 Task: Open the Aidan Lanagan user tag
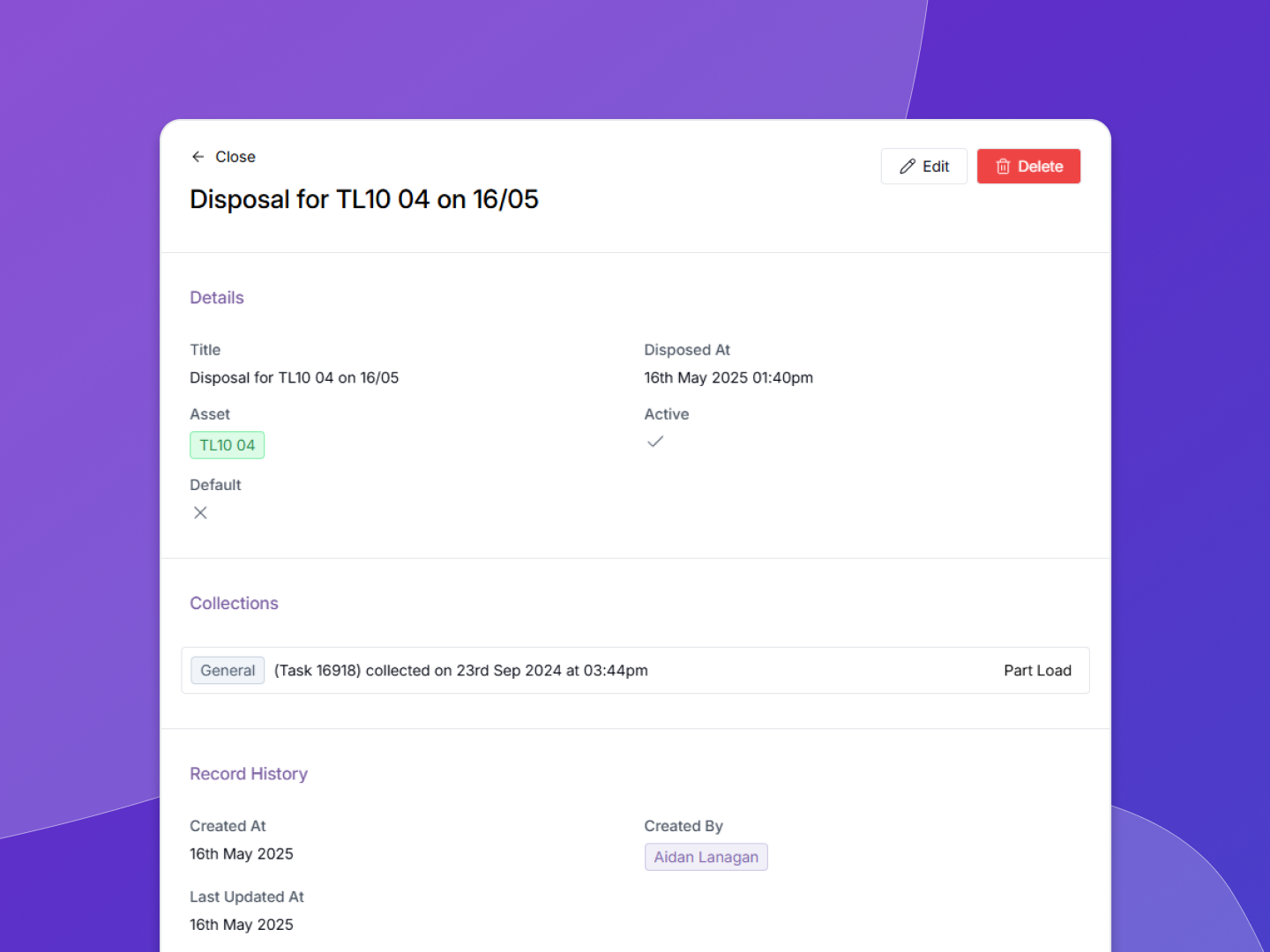706,857
